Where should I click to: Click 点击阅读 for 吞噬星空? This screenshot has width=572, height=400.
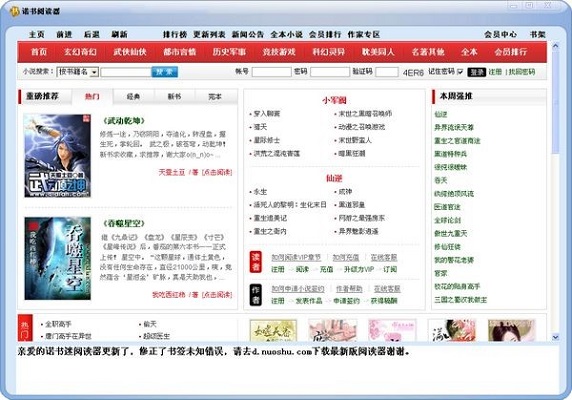pos(217,295)
